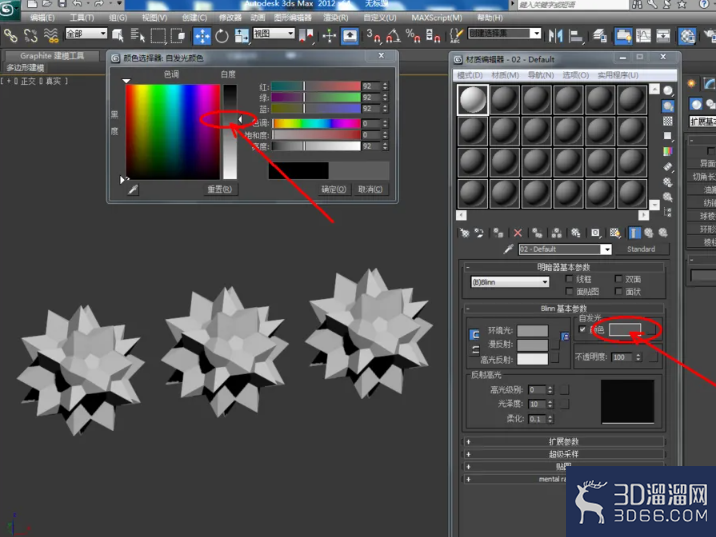Open the MAXScript(M) menu
This screenshot has height=537, width=716.
pyautogui.click(x=437, y=17)
